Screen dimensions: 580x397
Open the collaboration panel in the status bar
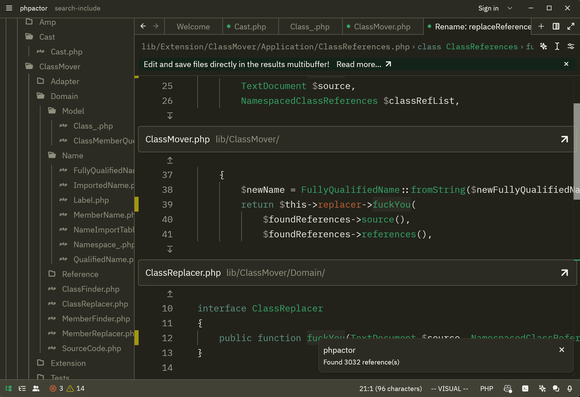[x=36, y=388]
